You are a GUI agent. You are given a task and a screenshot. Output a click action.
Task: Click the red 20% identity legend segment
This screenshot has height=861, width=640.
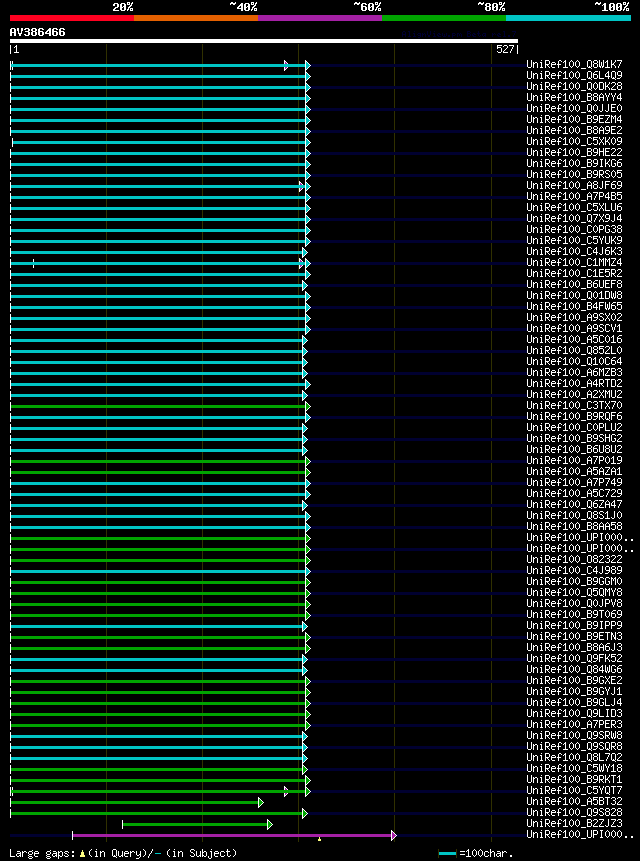tap(72, 18)
